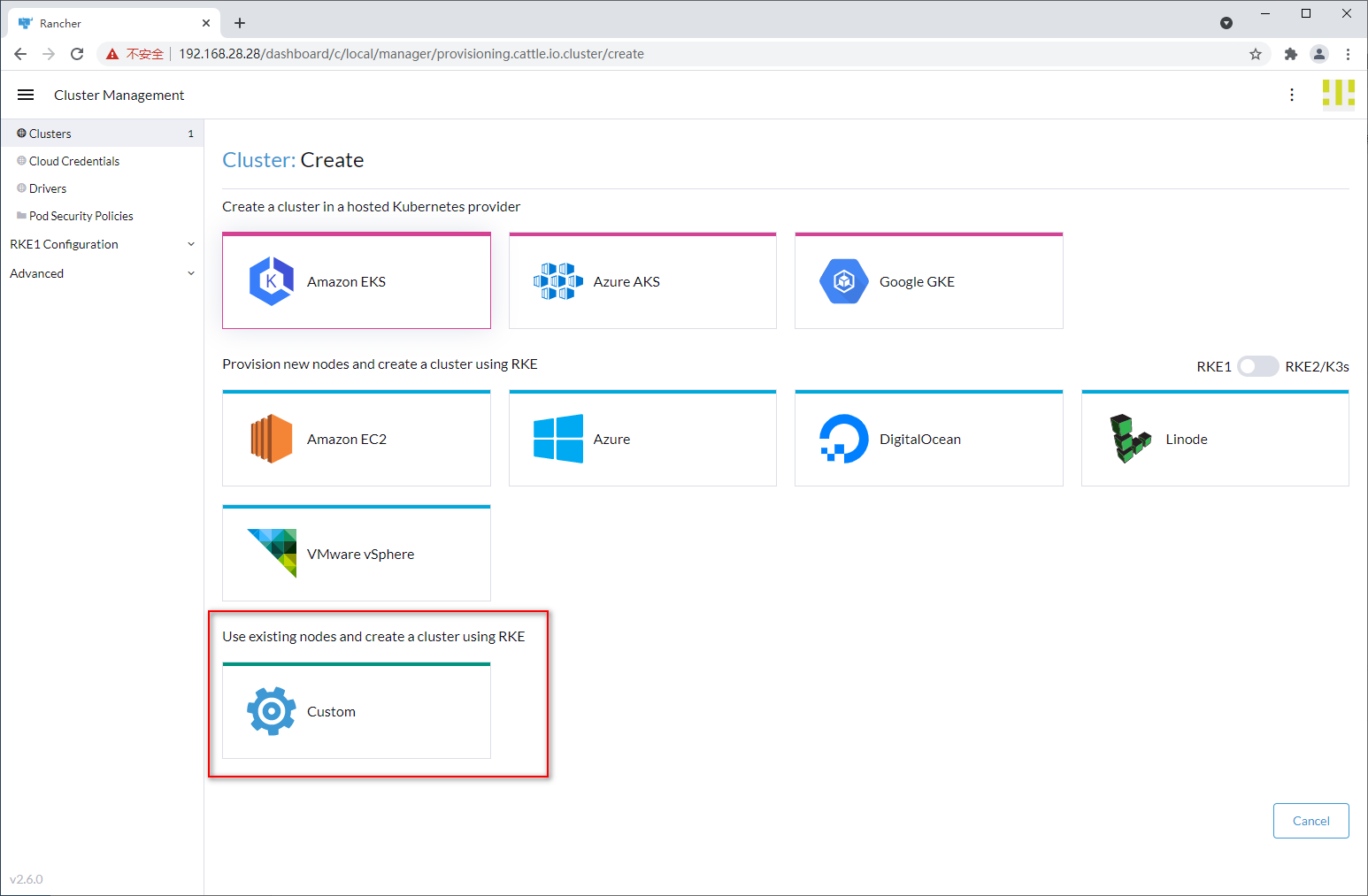The width and height of the screenshot is (1368, 896).
Task: Click the Cluster breadcrumb link
Action: pos(258,160)
